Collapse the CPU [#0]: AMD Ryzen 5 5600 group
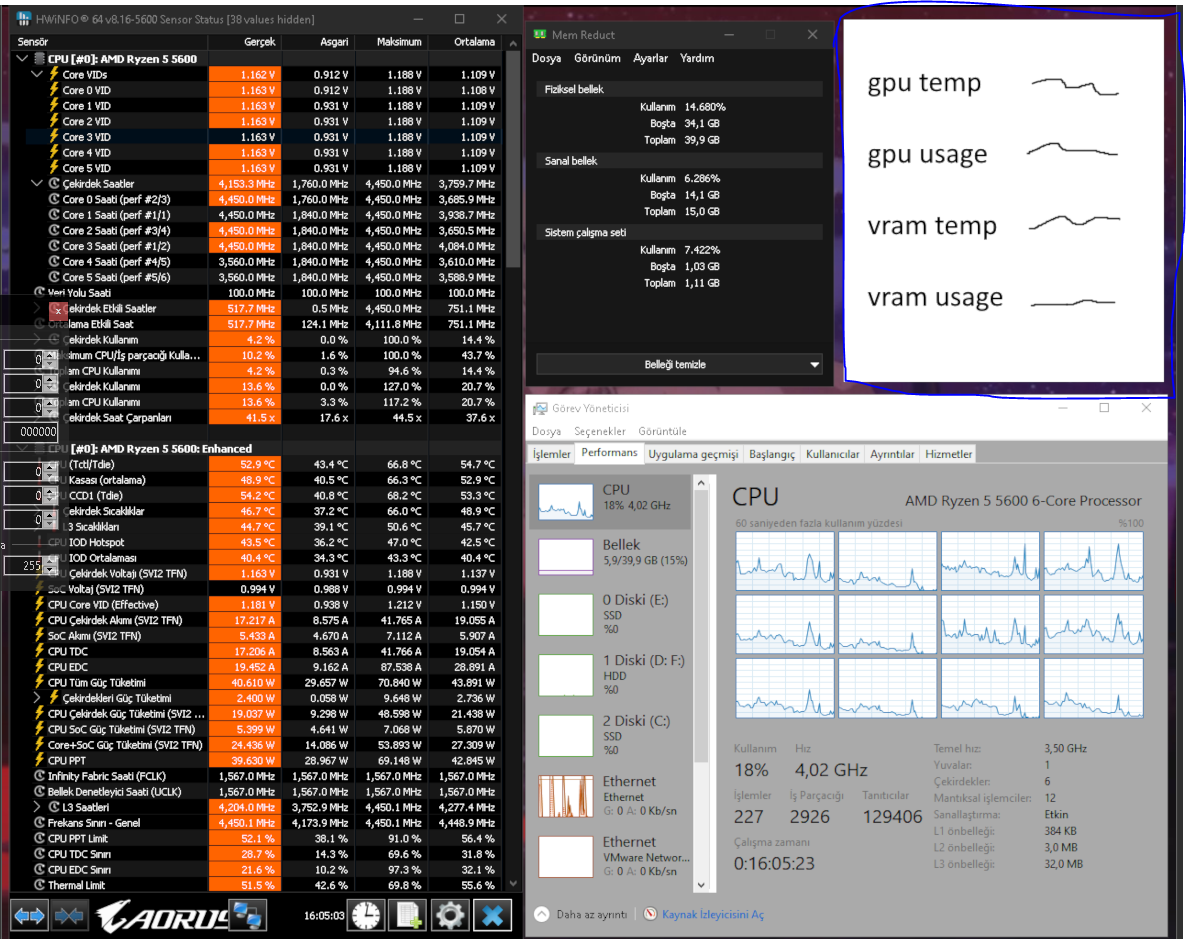1186x939 pixels. pos(22,58)
